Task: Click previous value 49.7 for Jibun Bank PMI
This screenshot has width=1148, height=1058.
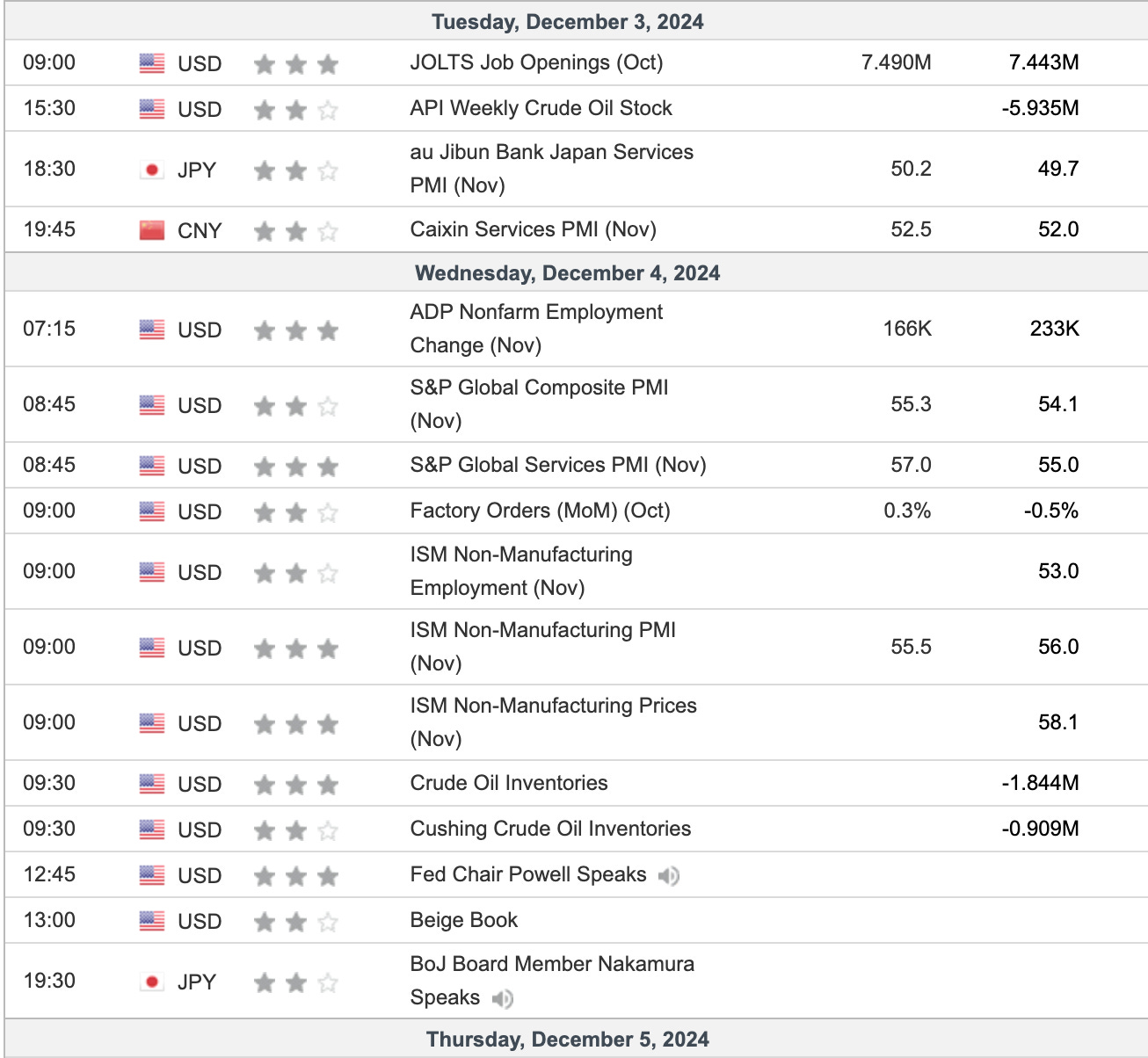Action: (x=1058, y=169)
